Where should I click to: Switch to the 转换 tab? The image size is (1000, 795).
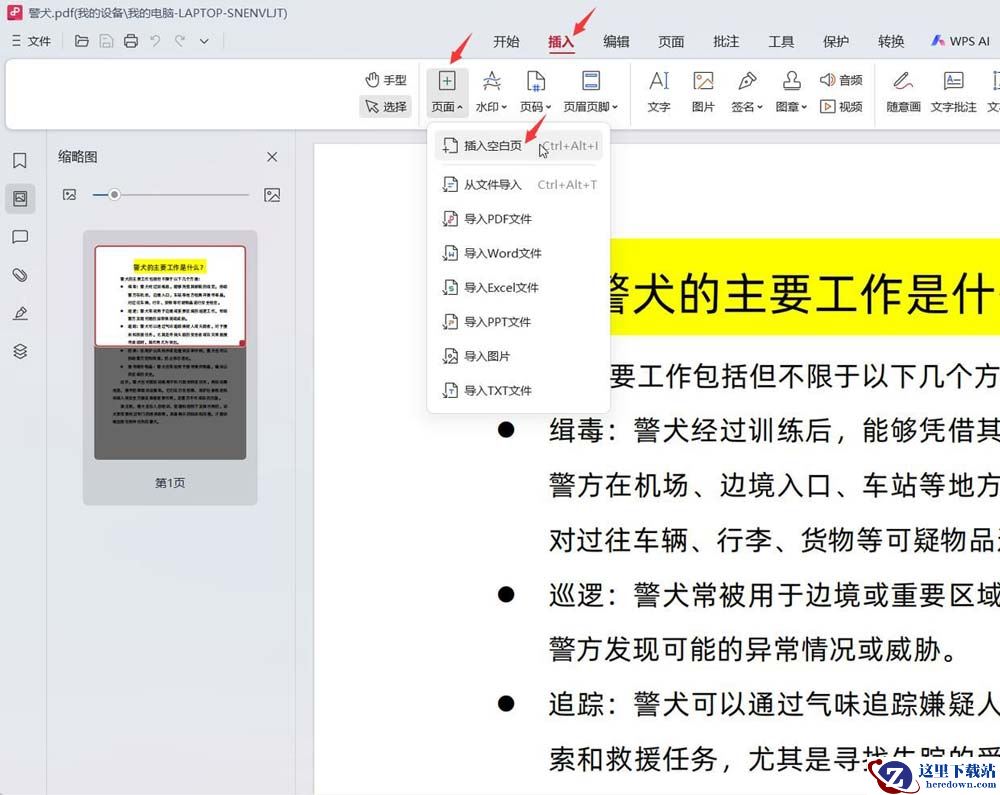point(891,41)
